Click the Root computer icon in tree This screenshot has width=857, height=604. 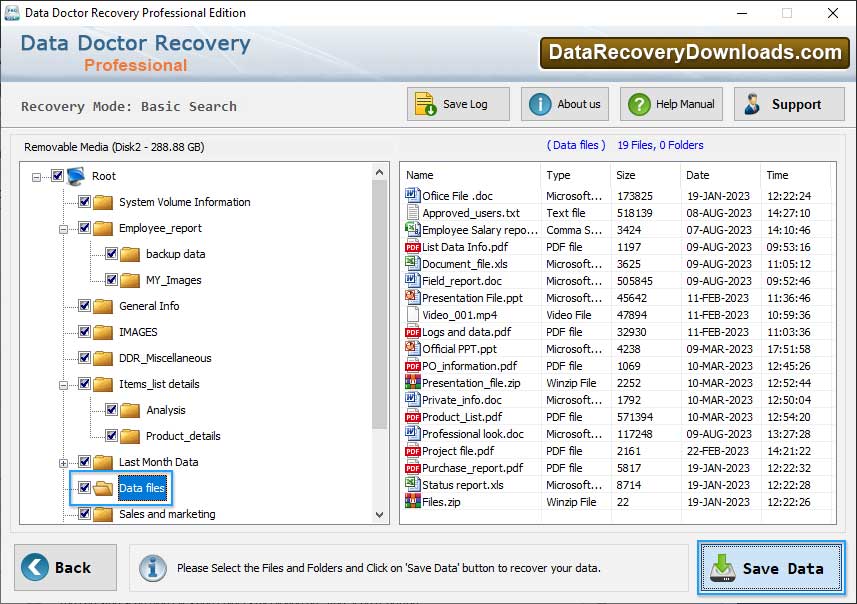coord(76,175)
